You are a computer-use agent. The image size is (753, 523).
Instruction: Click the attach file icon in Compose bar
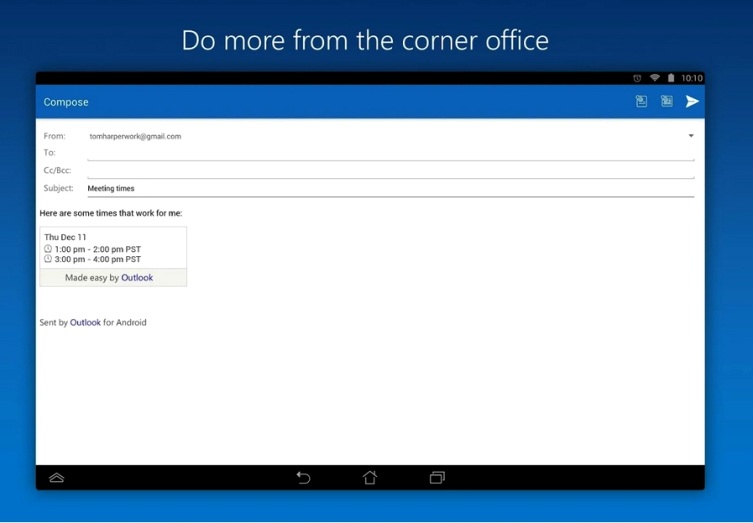tap(641, 101)
